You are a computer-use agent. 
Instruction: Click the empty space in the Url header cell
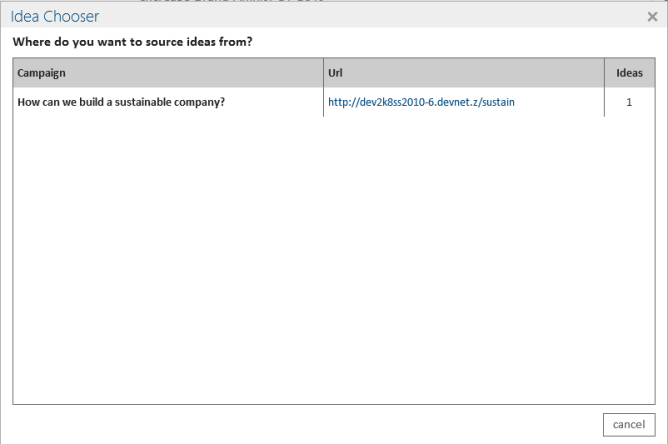[470, 74]
